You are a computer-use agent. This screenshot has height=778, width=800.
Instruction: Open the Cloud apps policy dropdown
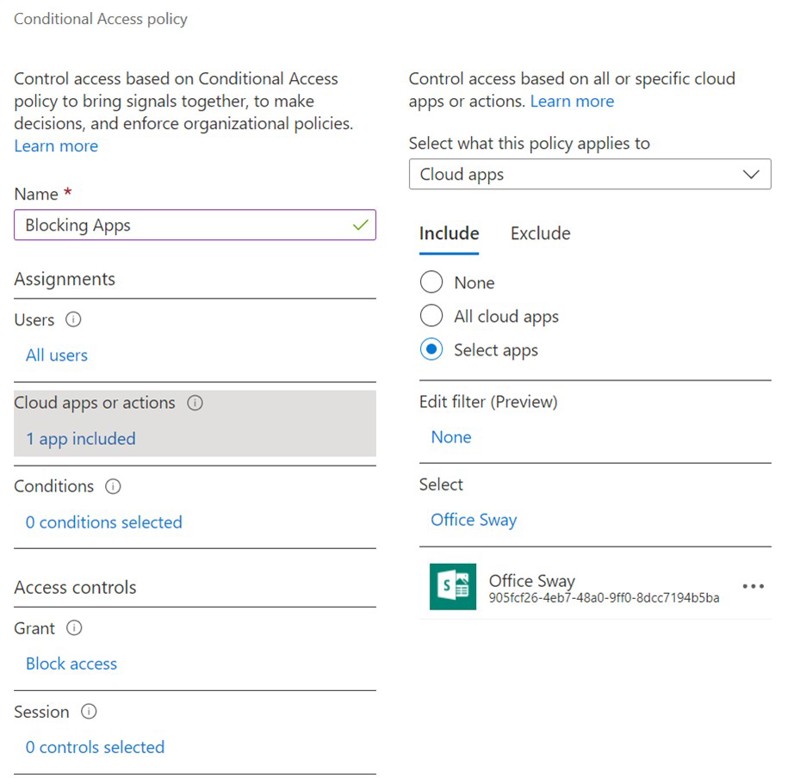[590, 174]
